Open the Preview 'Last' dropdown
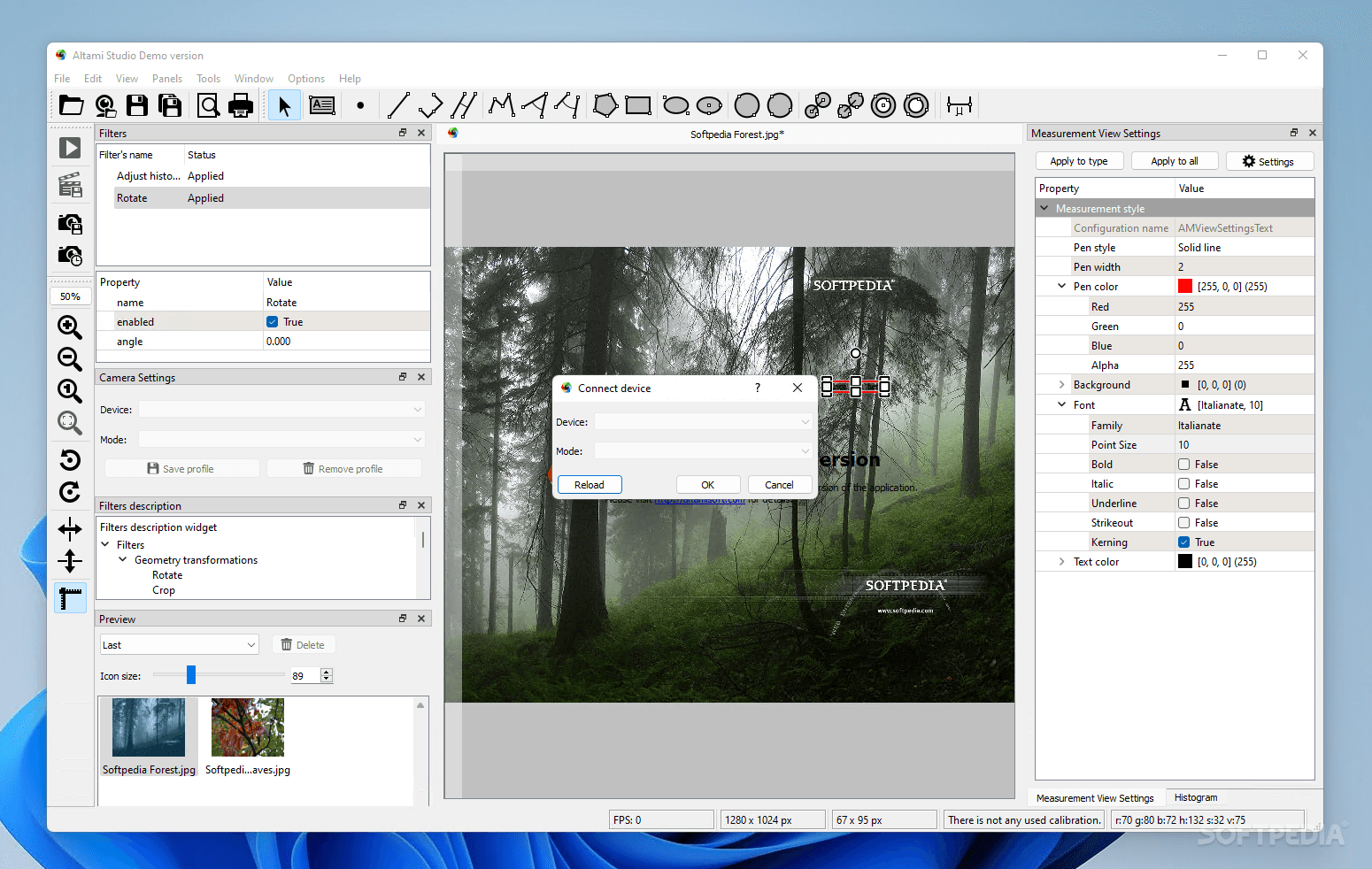 pyautogui.click(x=179, y=645)
